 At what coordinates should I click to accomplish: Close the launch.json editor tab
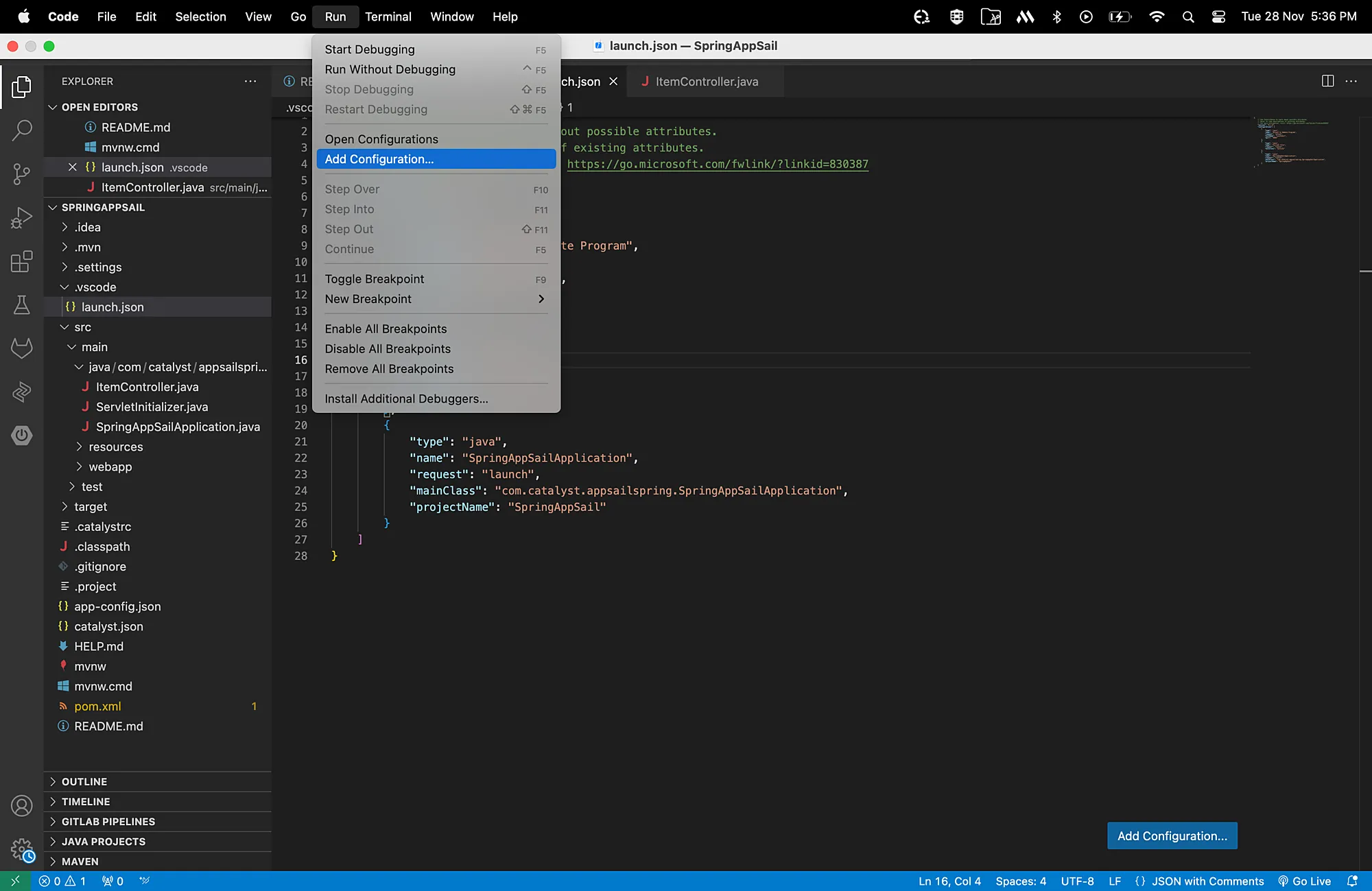[613, 82]
